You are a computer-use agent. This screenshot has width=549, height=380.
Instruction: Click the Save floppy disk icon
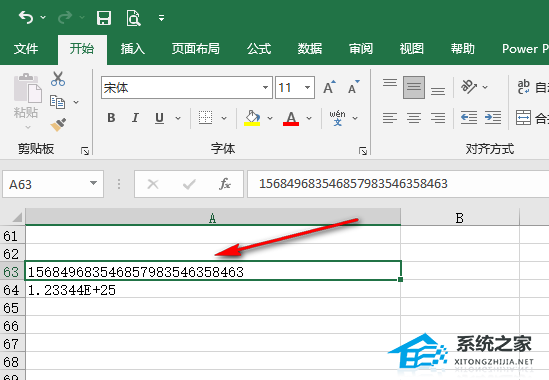(x=104, y=18)
